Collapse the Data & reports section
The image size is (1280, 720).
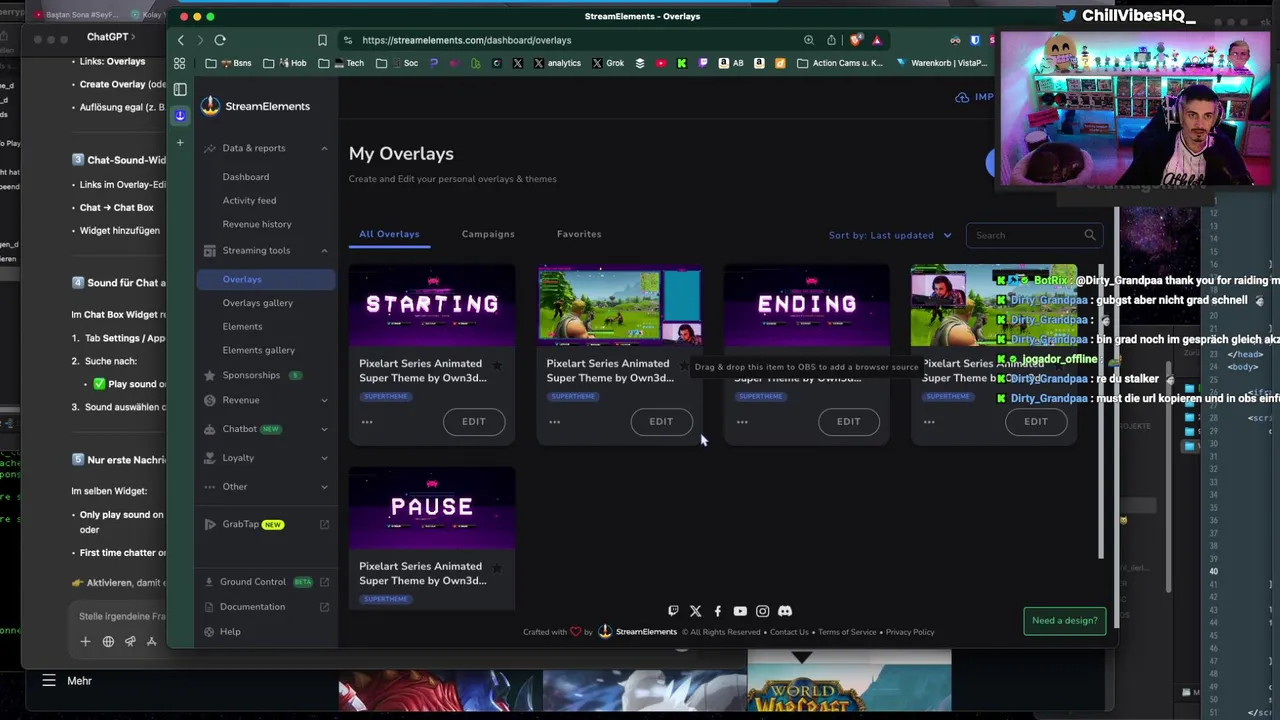(x=324, y=148)
